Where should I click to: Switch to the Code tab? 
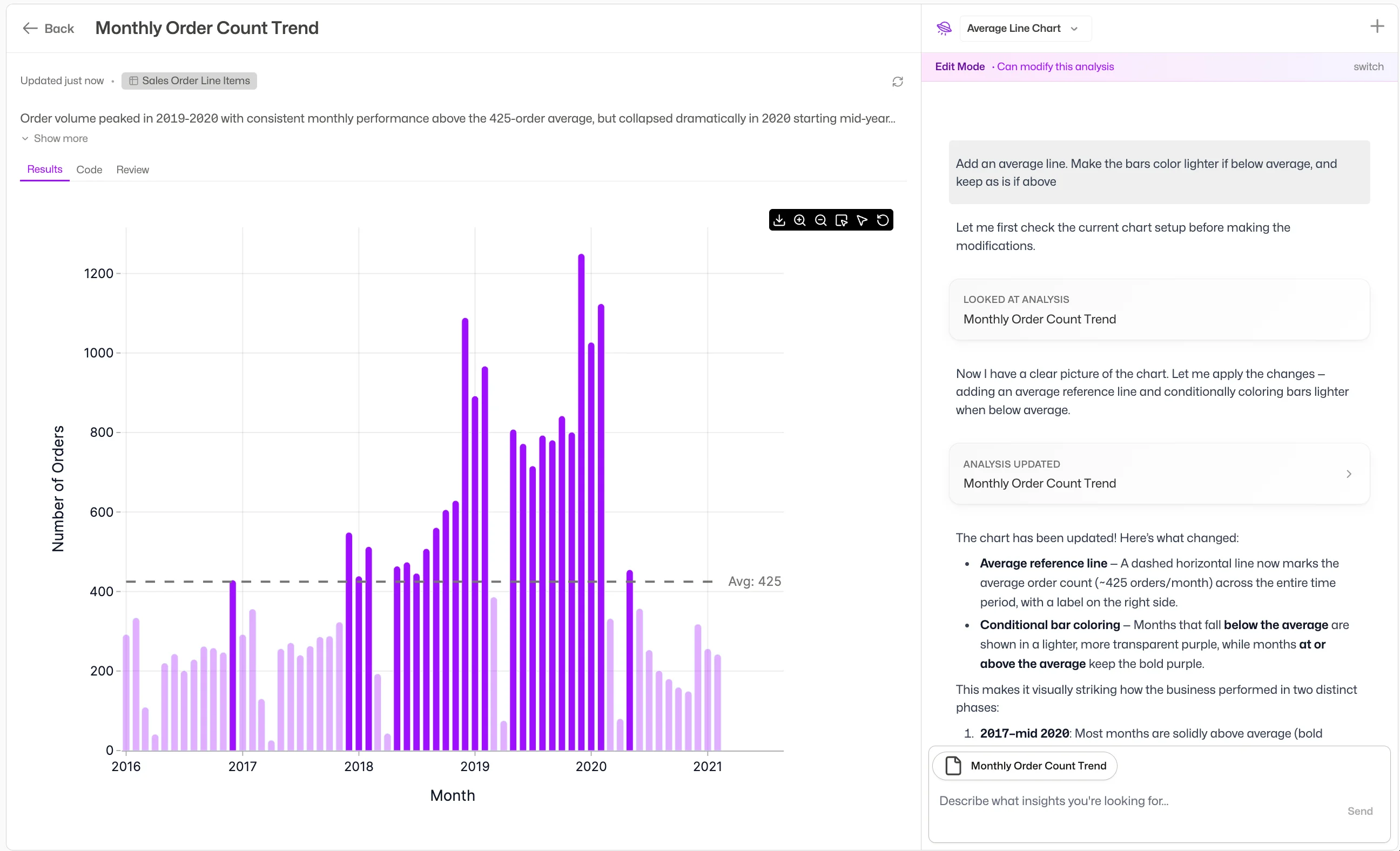89,170
